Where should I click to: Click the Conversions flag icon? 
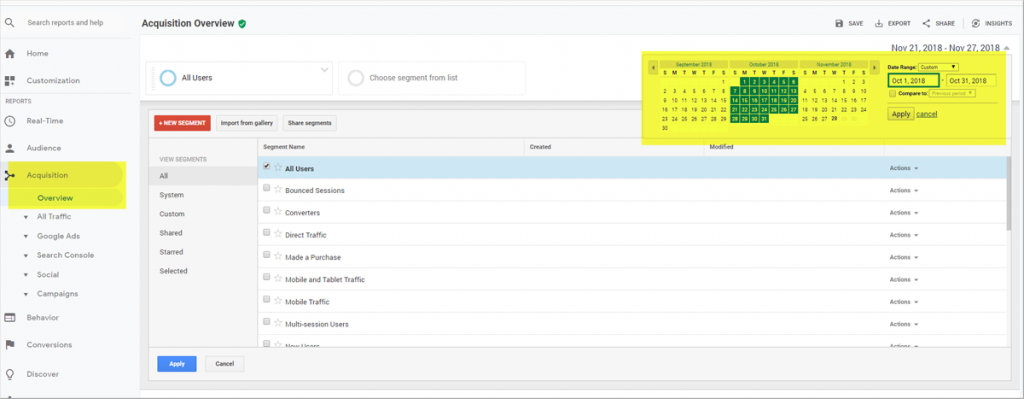point(10,345)
